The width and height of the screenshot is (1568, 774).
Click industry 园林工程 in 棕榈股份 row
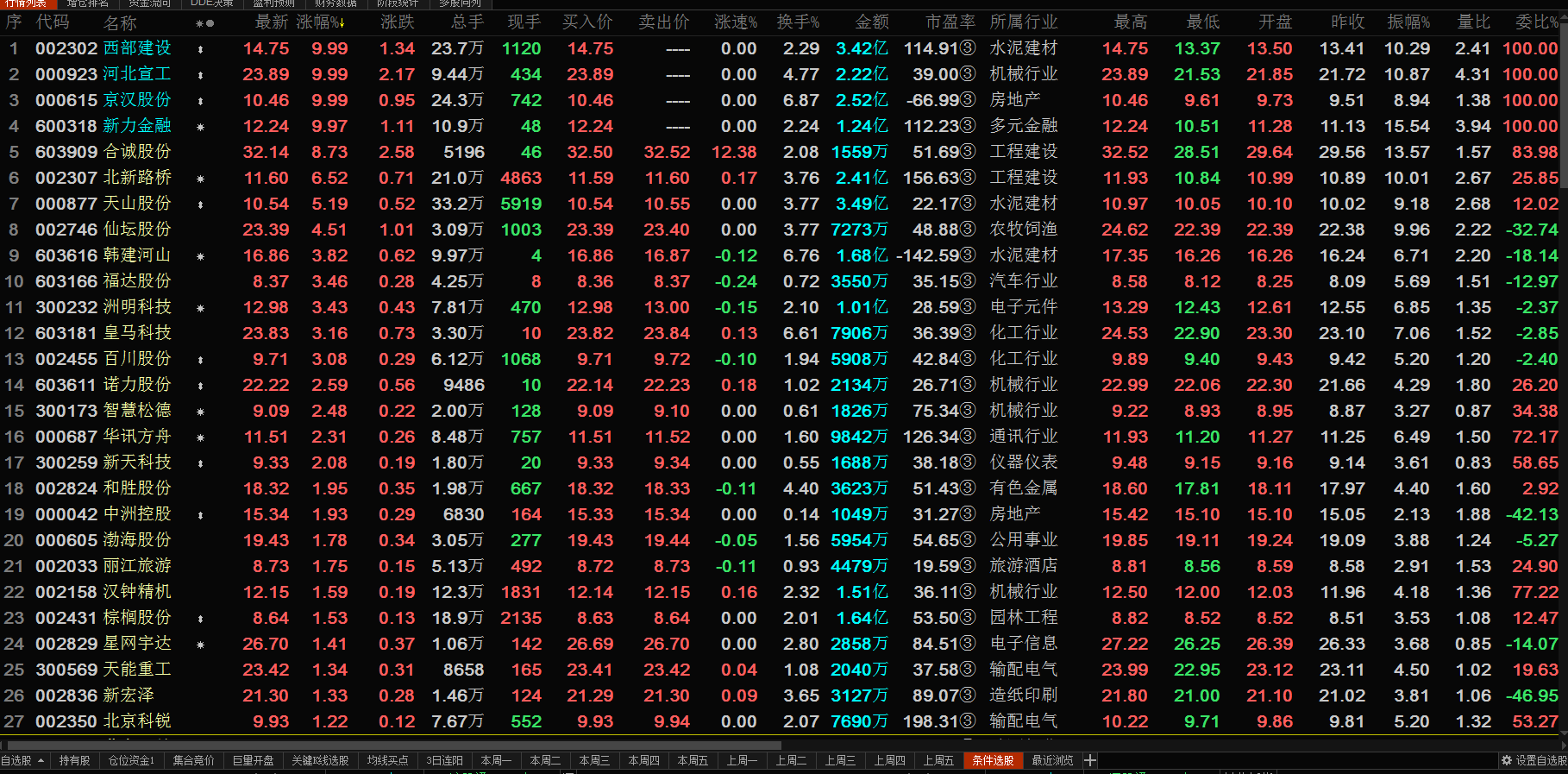pyautogui.click(x=1024, y=618)
